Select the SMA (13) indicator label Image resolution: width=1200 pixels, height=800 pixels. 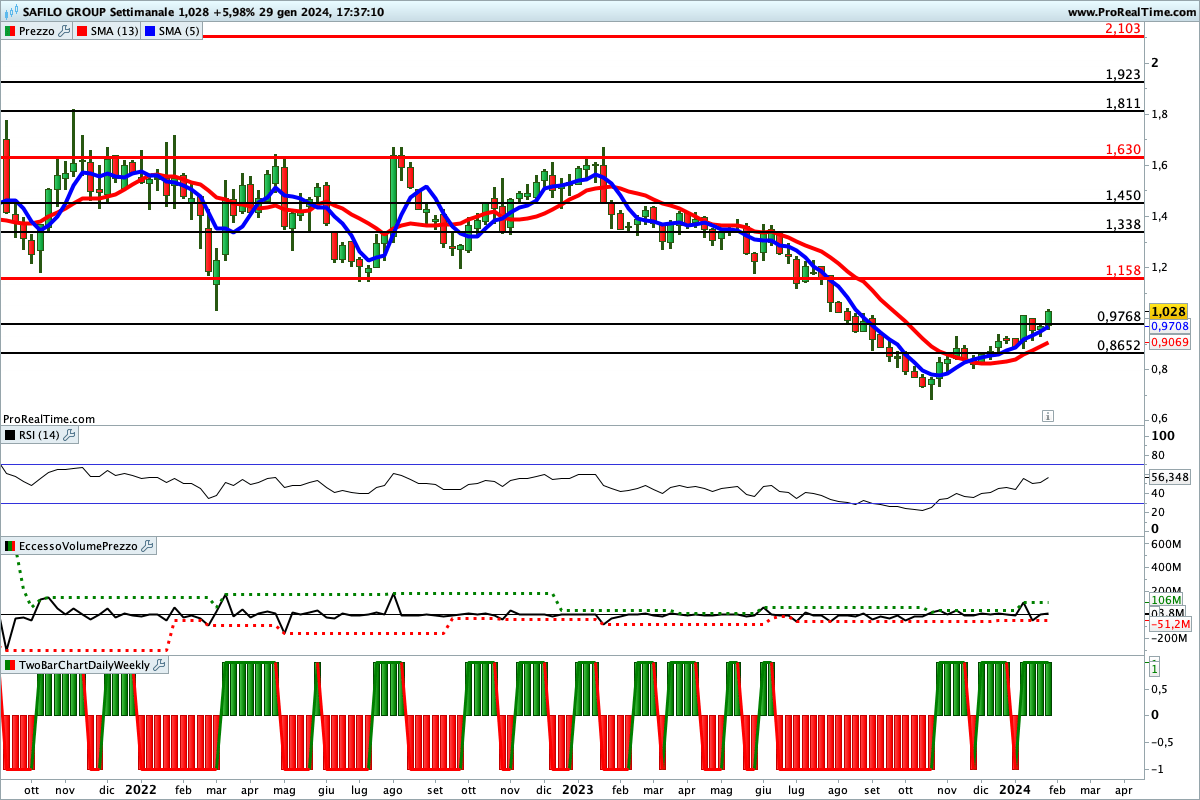pyautogui.click(x=114, y=31)
